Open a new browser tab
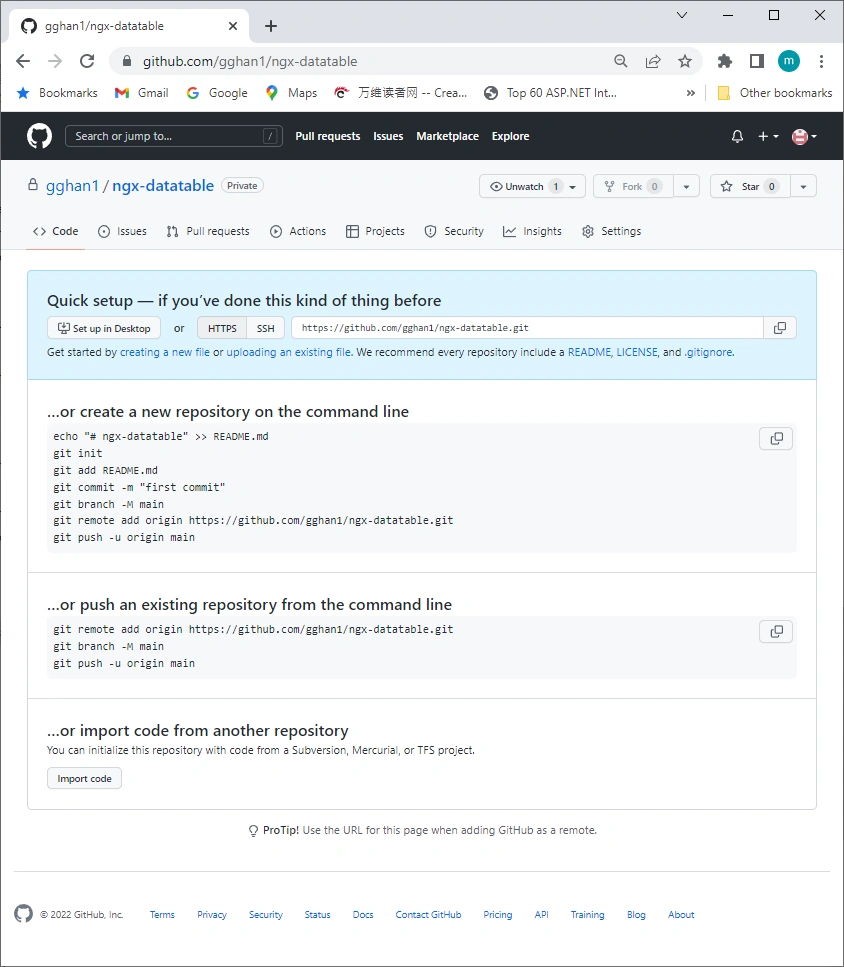The width and height of the screenshot is (844, 967). click(x=271, y=26)
